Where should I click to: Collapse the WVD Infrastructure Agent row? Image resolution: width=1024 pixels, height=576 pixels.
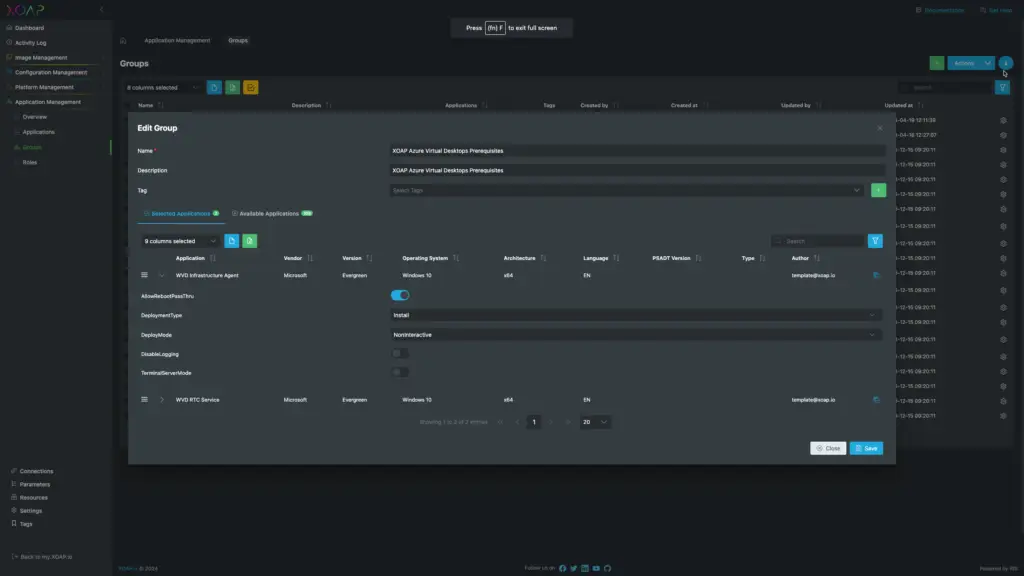pyautogui.click(x=161, y=275)
